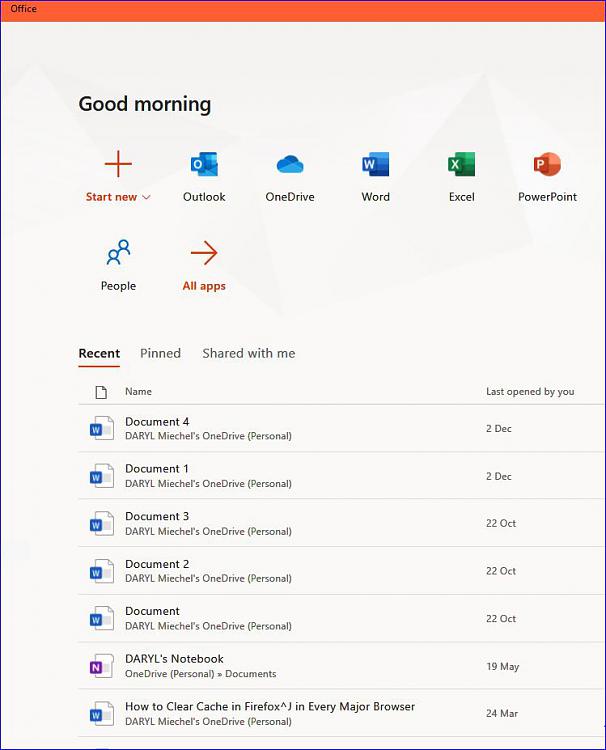Viewport: 606px width, 750px height.
Task: Sort by the Name column header
Action: click(138, 392)
